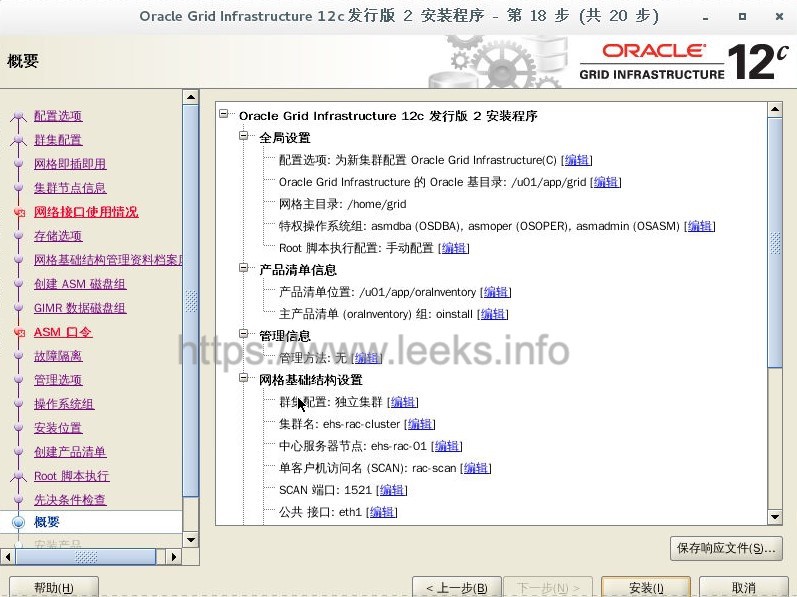Image resolution: width=797 pixels, height=597 pixels.
Task: Open 网格基础结构管理资料档案库 step
Action: [108, 260]
